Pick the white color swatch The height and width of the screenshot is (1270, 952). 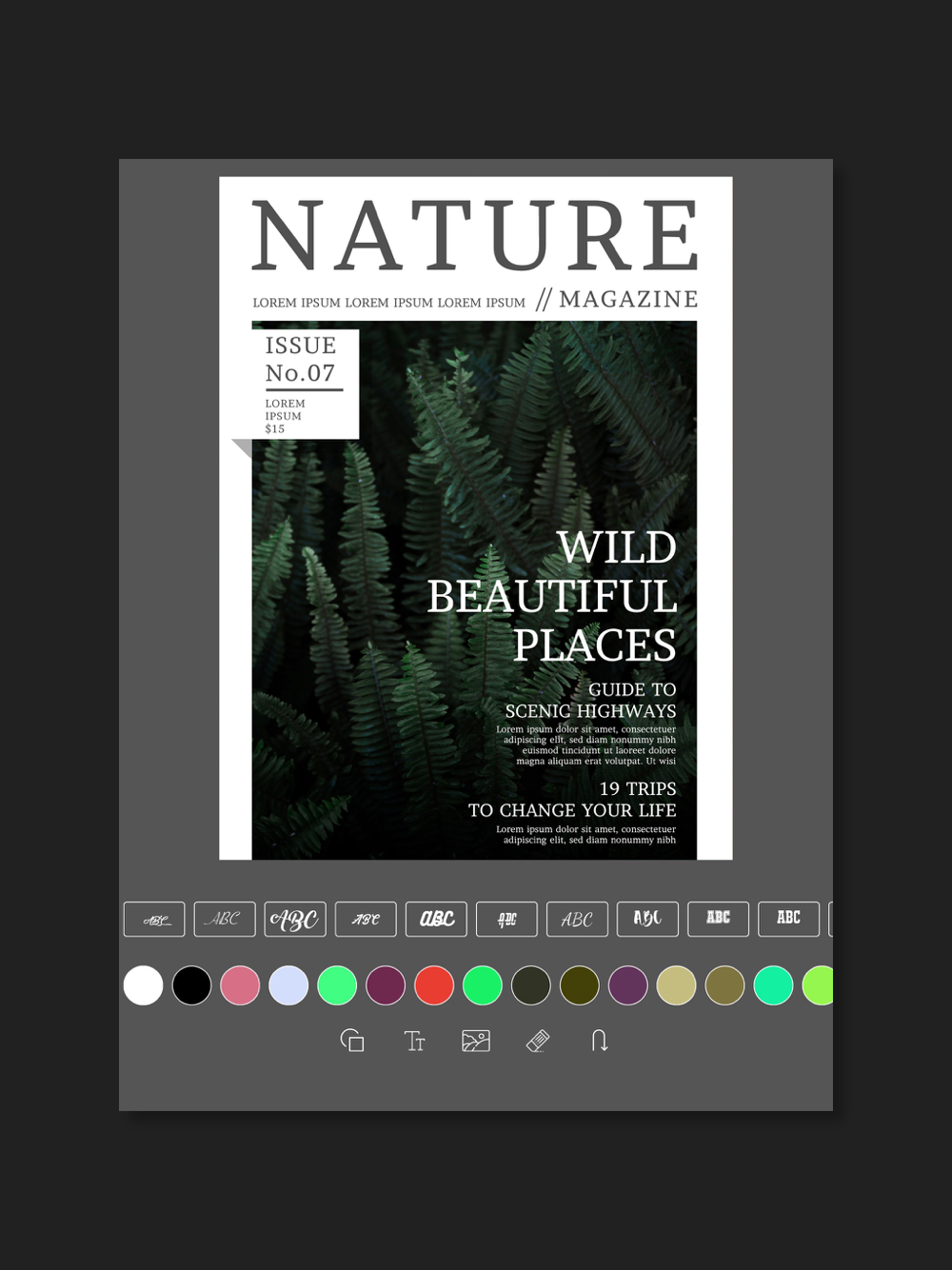[143, 985]
